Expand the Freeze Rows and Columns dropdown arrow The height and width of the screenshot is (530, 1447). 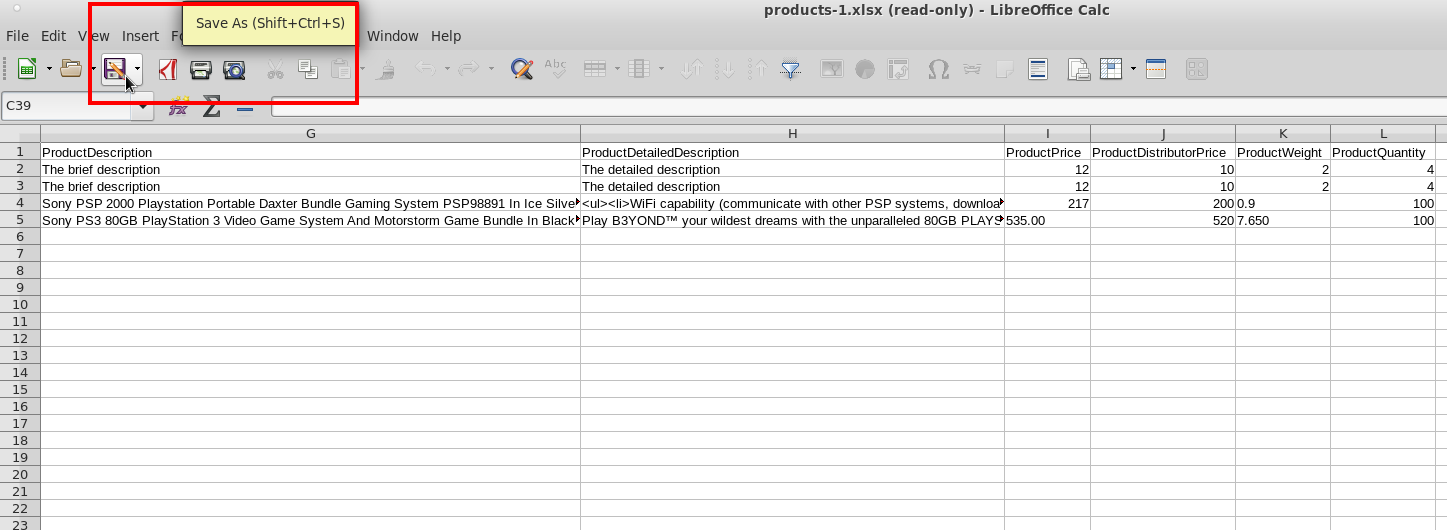click(1133, 69)
